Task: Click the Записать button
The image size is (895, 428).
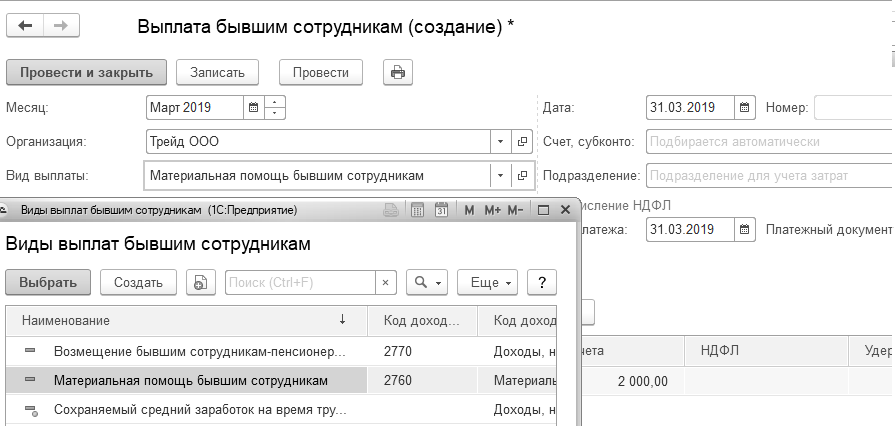Action: 217,72
